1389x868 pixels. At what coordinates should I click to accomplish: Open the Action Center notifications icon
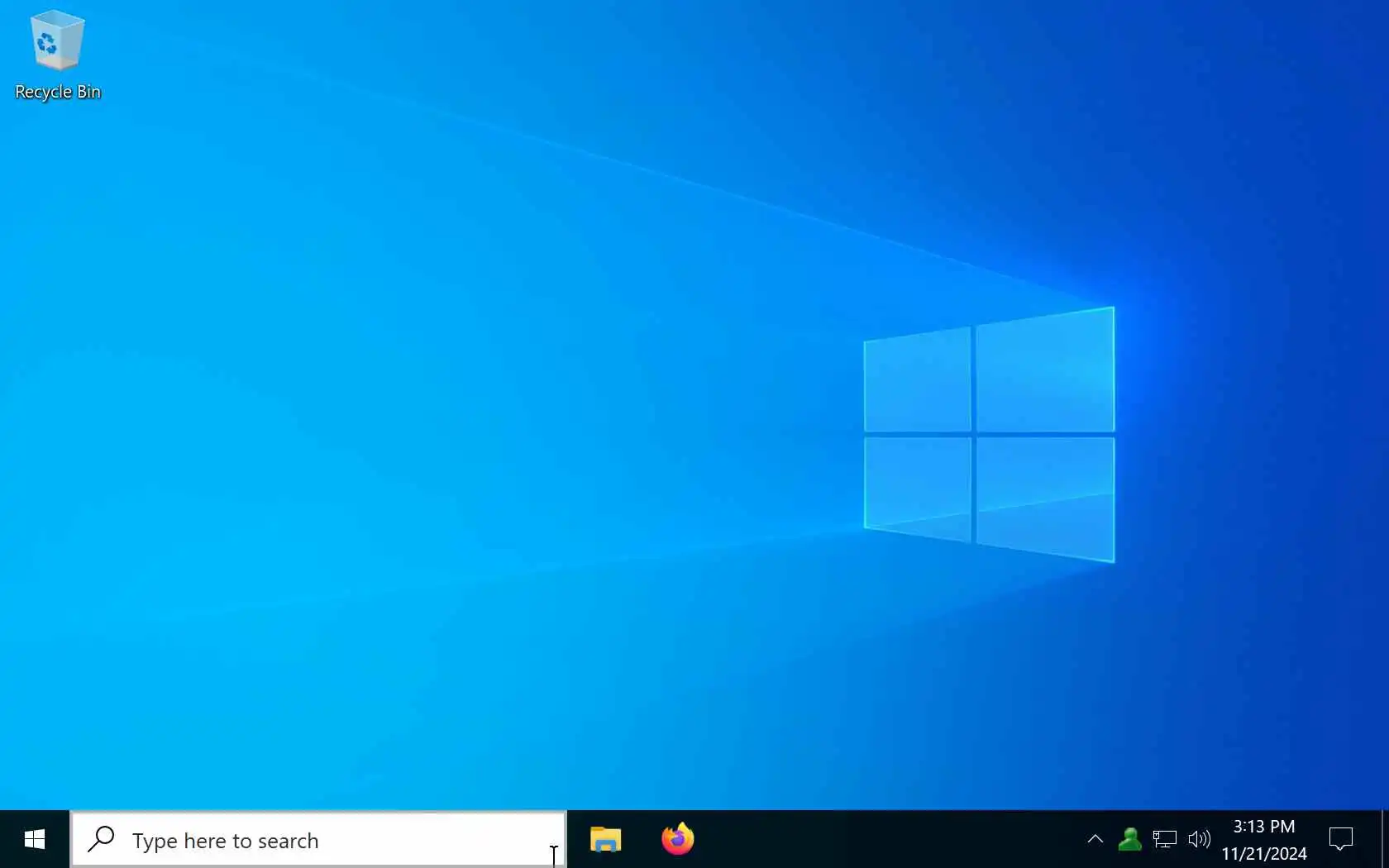pyautogui.click(x=1340, y=840)
